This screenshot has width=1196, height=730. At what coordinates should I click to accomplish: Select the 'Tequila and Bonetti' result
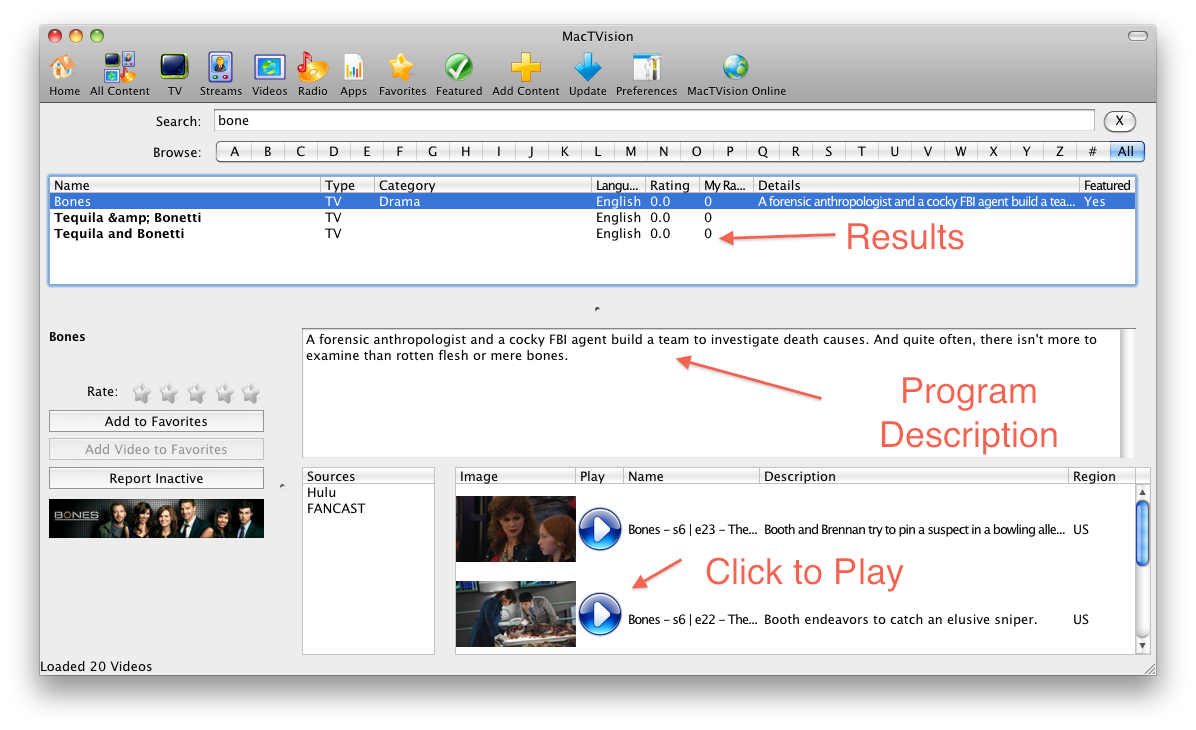593,233
